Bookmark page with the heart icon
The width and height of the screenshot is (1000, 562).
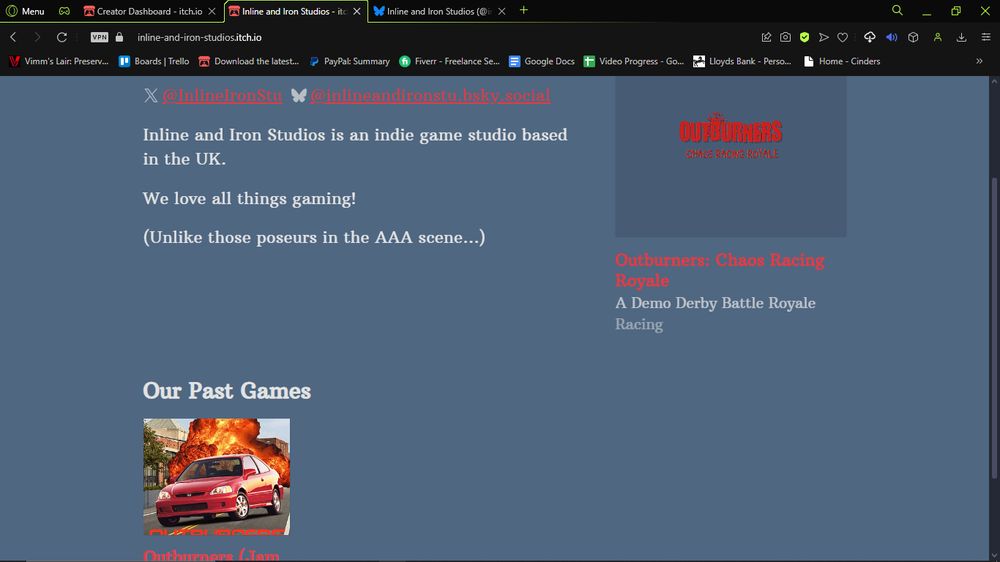point(842,37)
